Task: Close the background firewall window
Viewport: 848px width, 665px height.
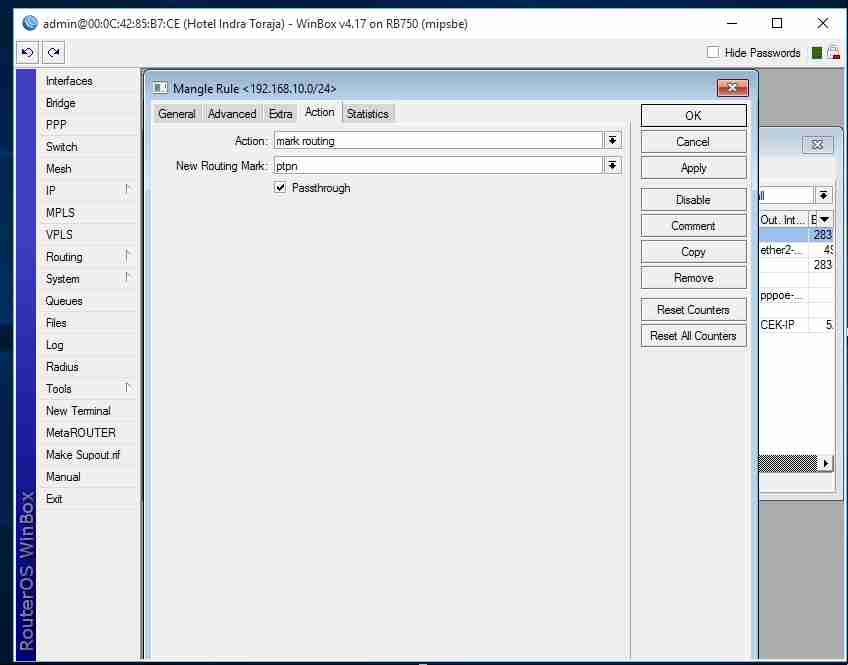Action: click(817, 144)
